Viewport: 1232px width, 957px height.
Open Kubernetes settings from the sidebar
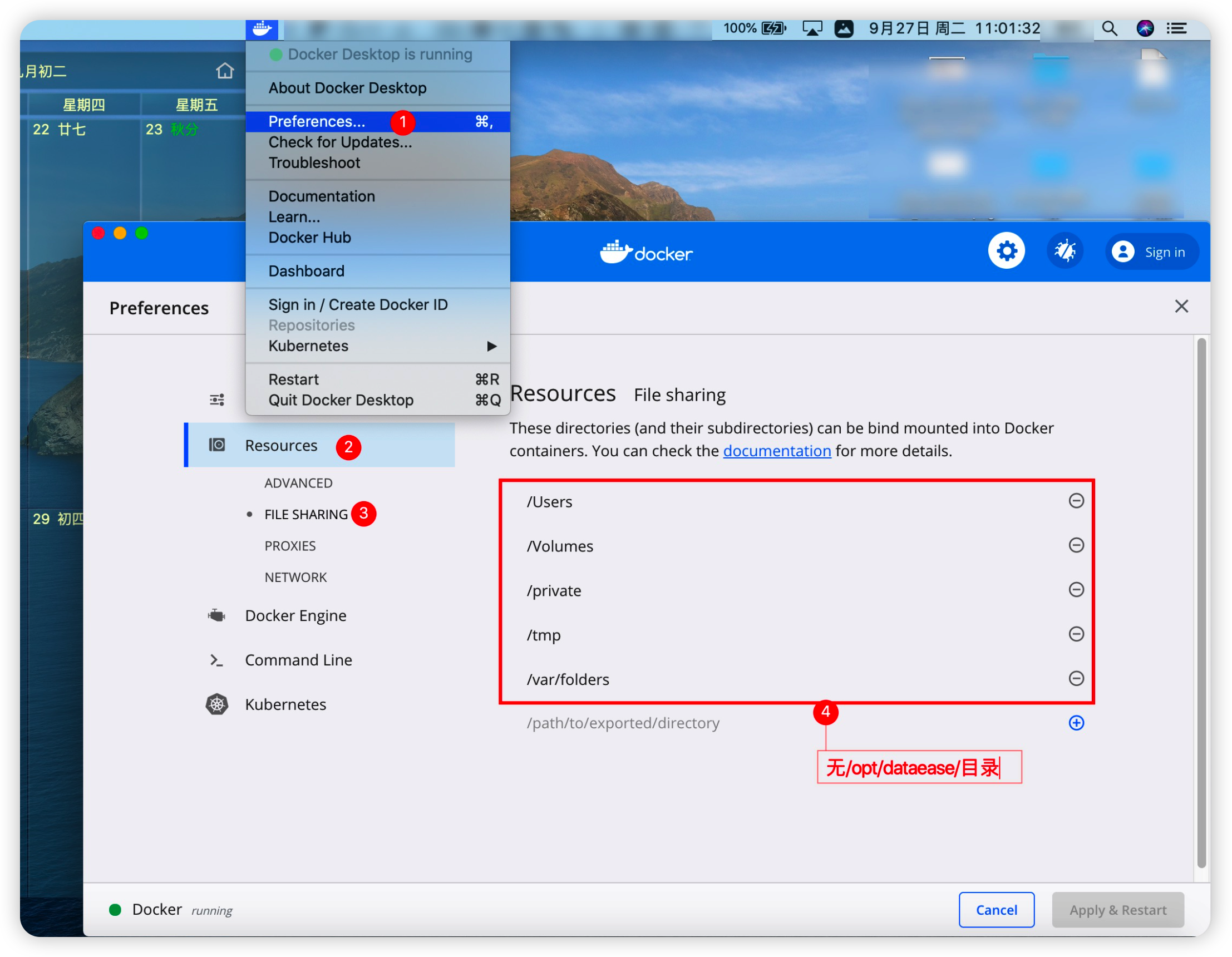pyautogui.click(x=285, y=704)
